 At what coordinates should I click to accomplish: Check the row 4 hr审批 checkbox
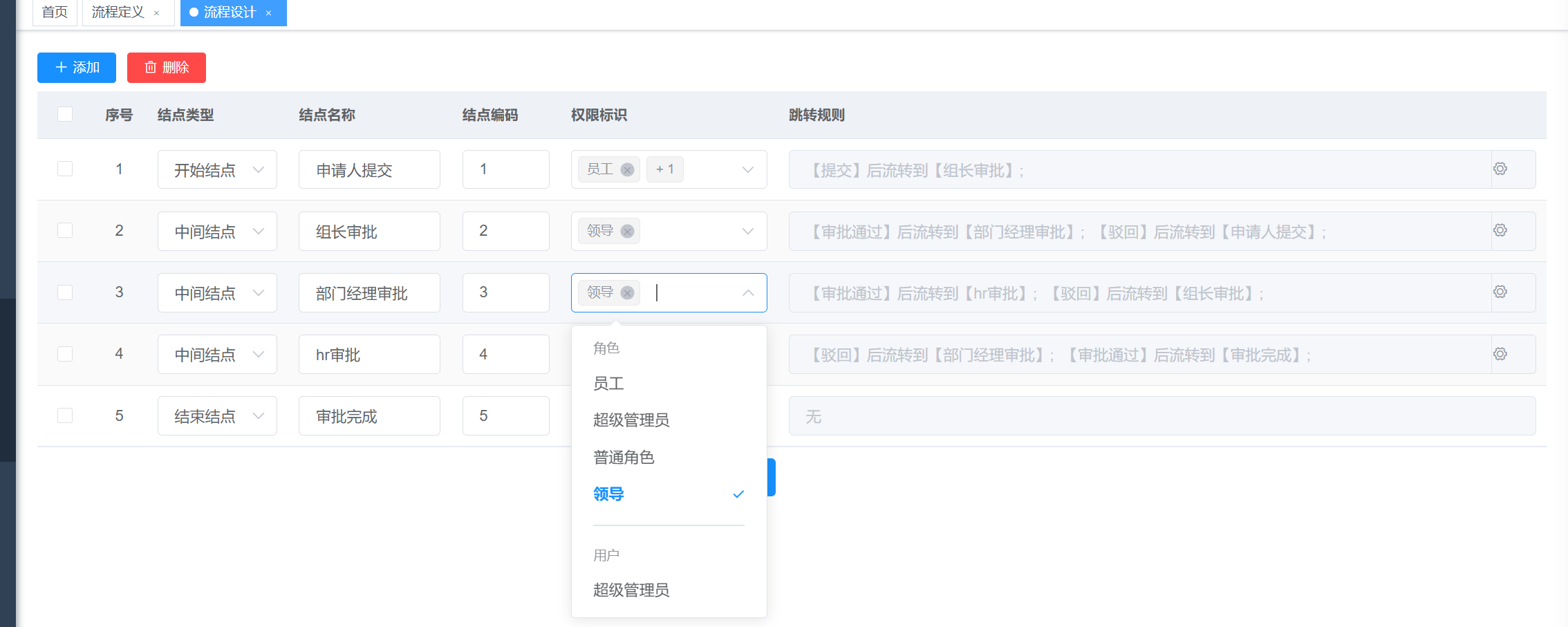tap(65, 354)
